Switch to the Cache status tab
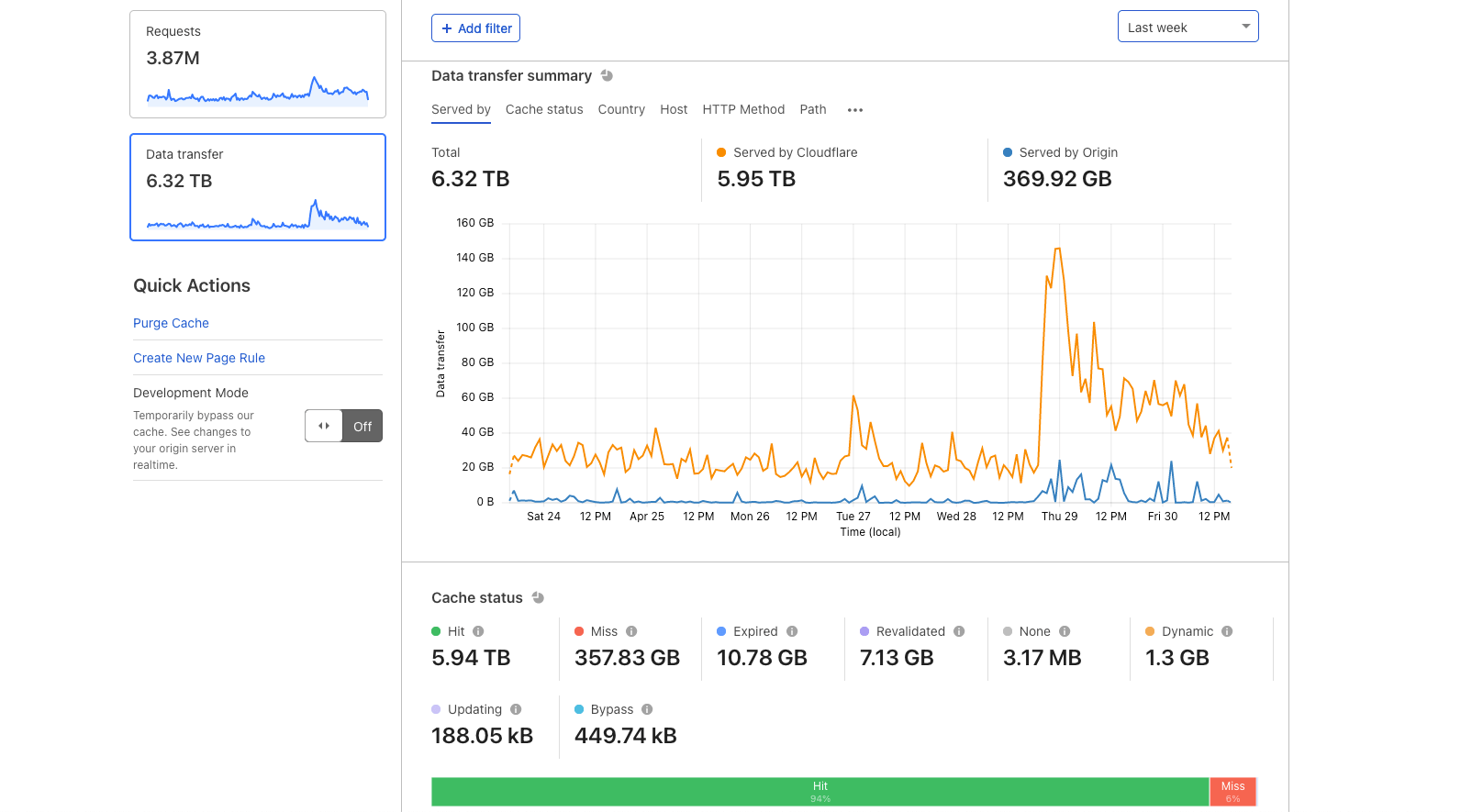1483x812 pixels. 544,109
